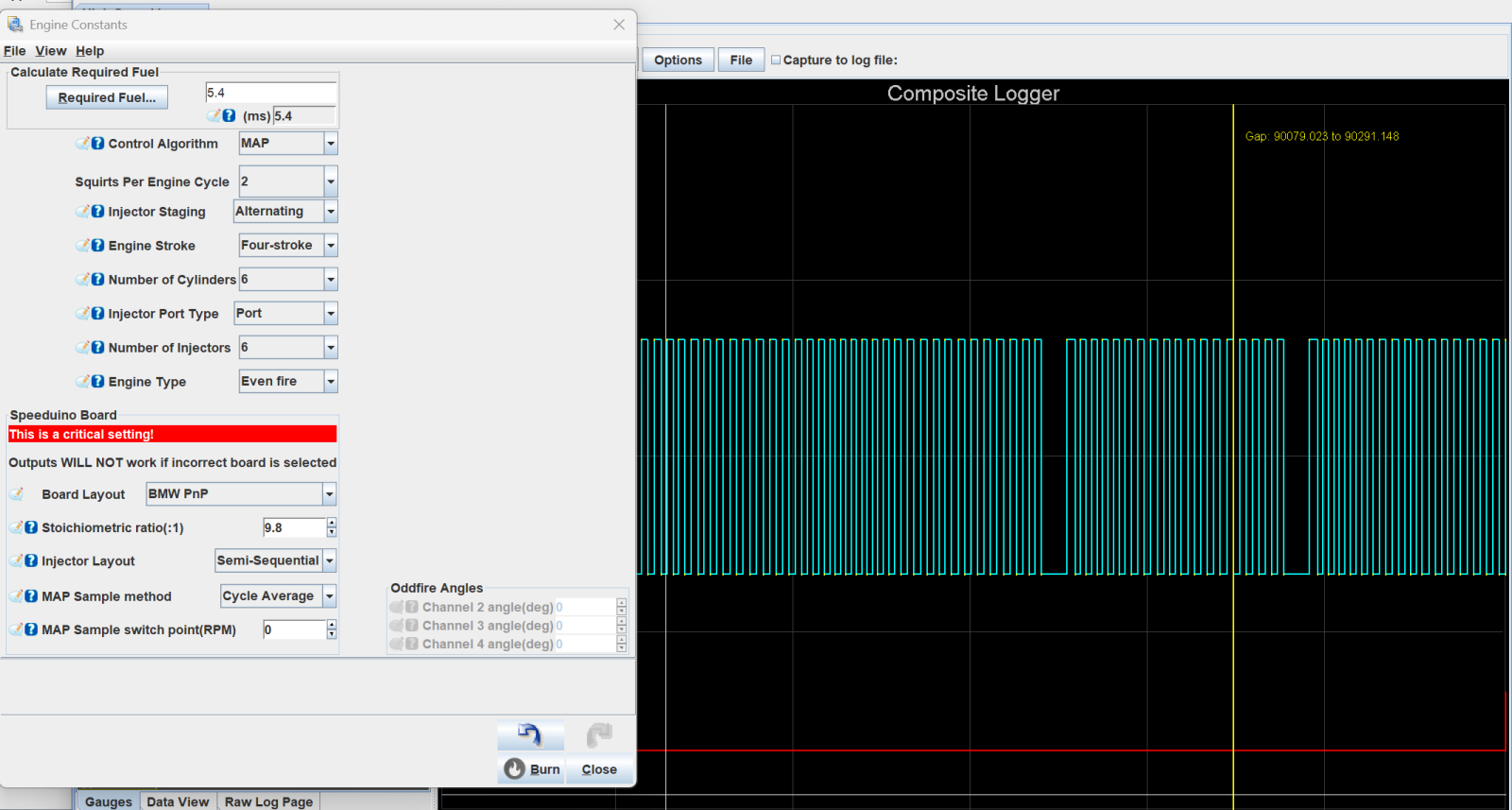Switch to the Data View tab
This screenshot has height=810, width=1512.
point(178,801)
